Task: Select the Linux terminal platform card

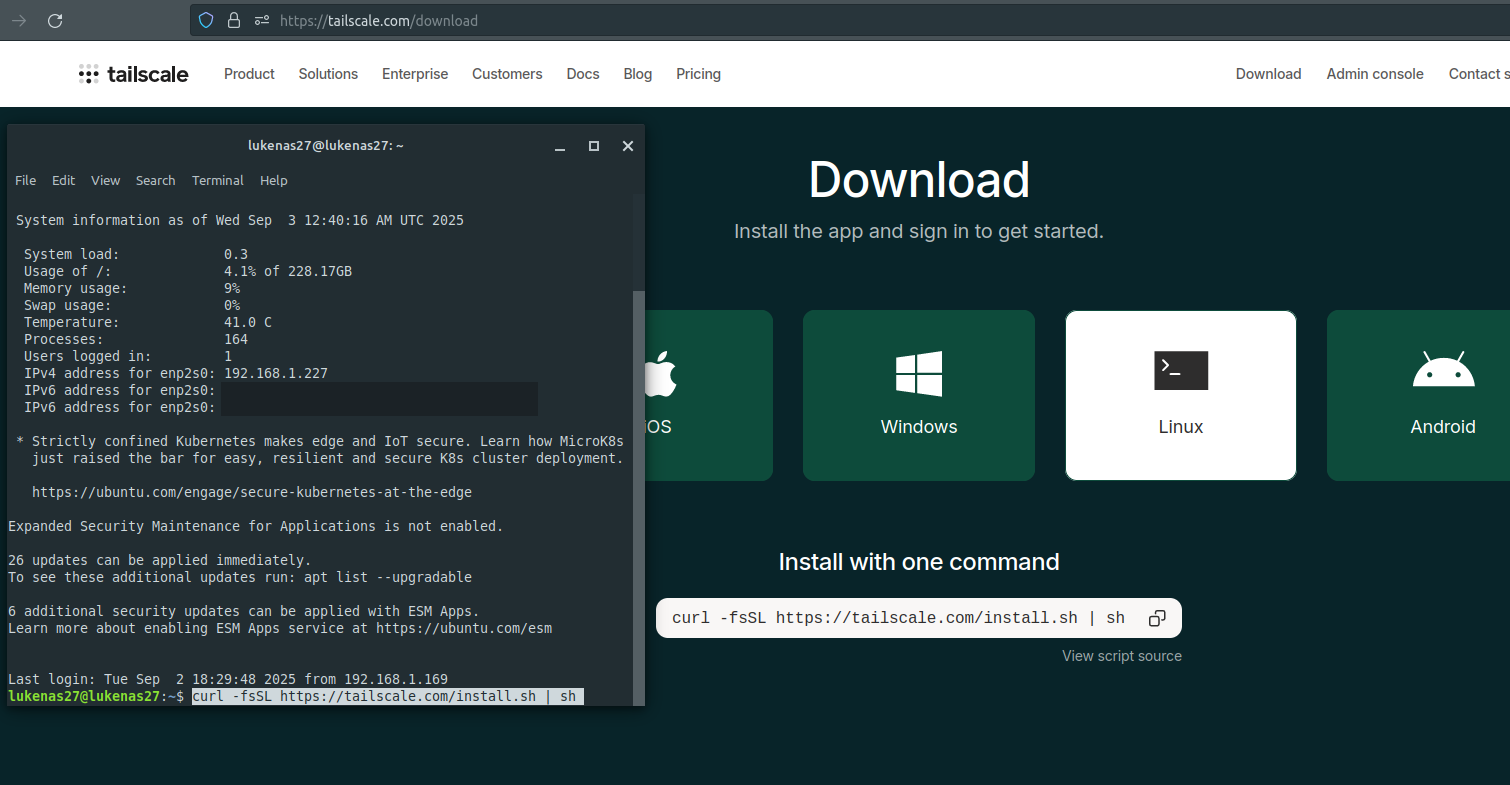Action: tap(1180, 395)
